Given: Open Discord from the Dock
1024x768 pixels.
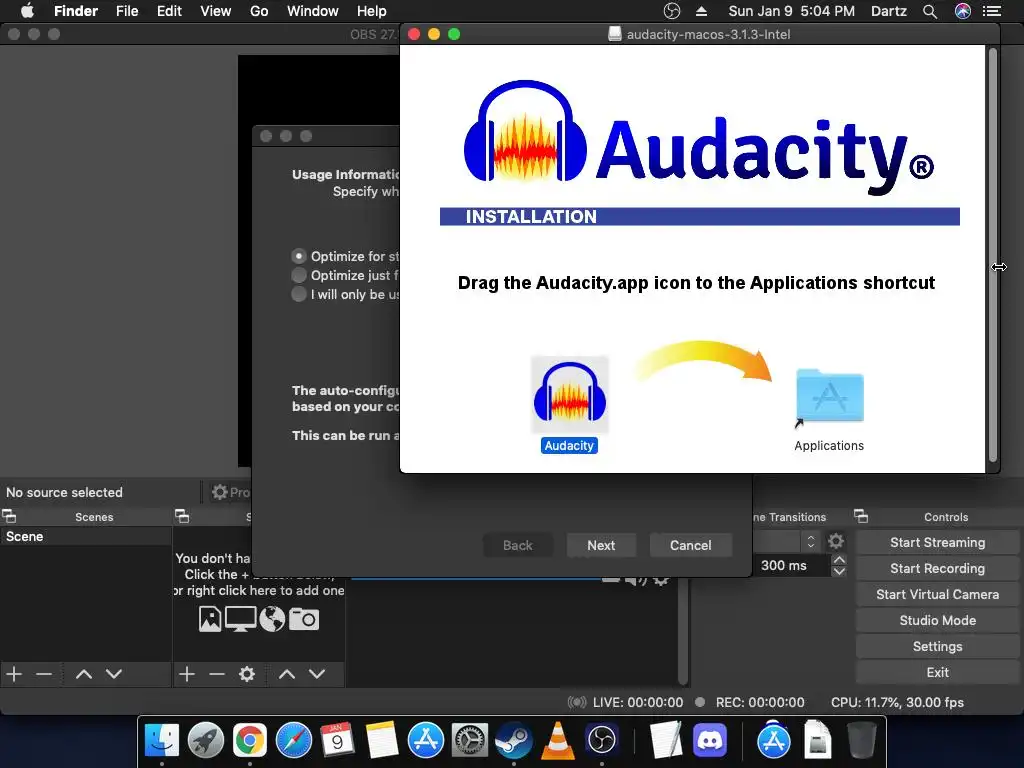Looking at the screenshot, I should (711, 741).
